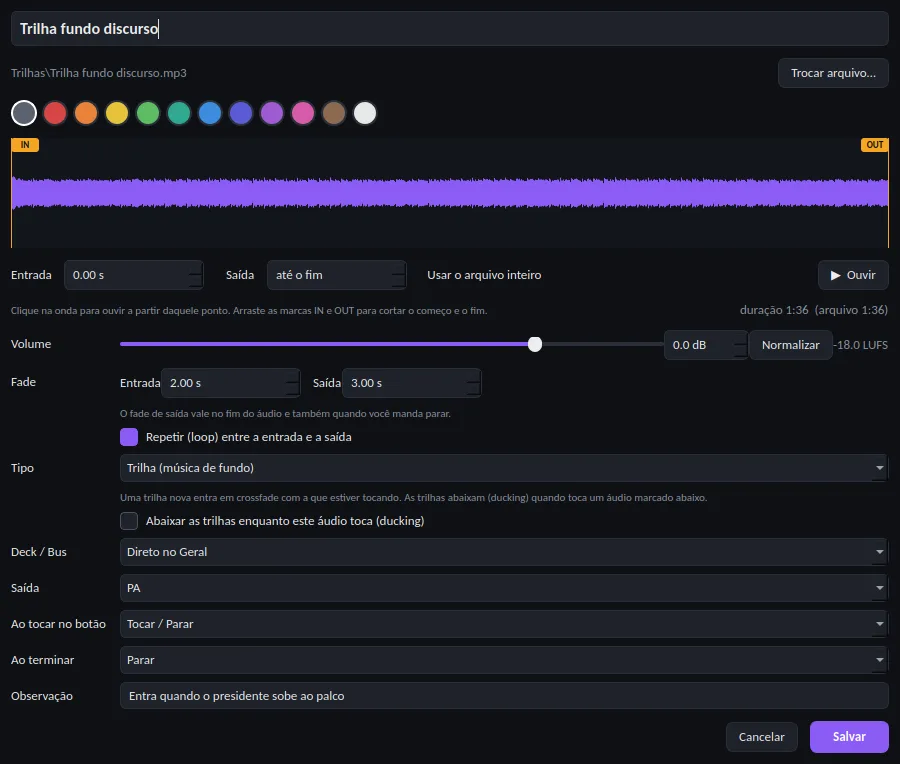Open the 'Ao tocar no botão' dropdown

click(x=504, y=624)
